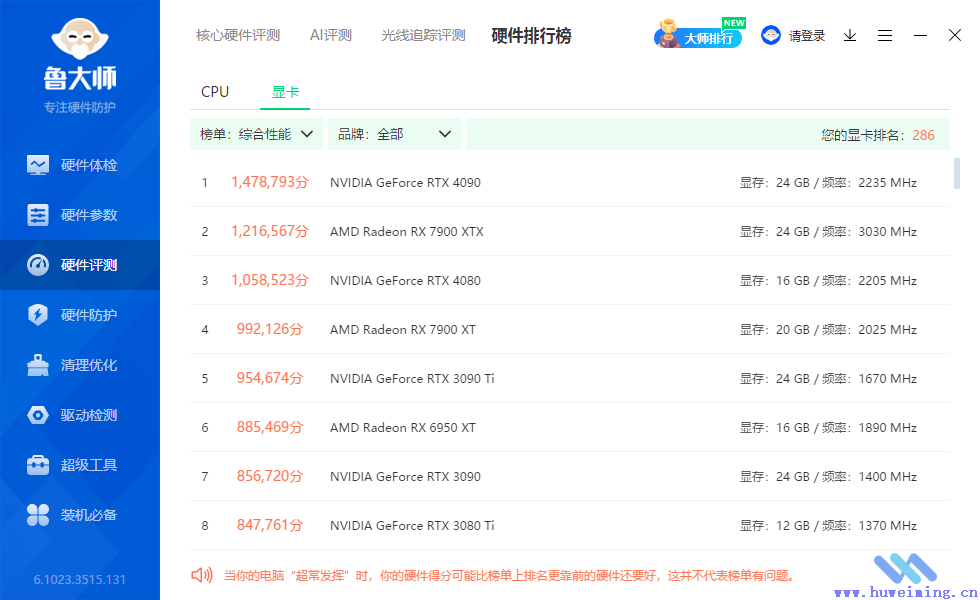
Task: Expand the 品牌: 全部 dropdown
Action: click(x=394, y=134)
